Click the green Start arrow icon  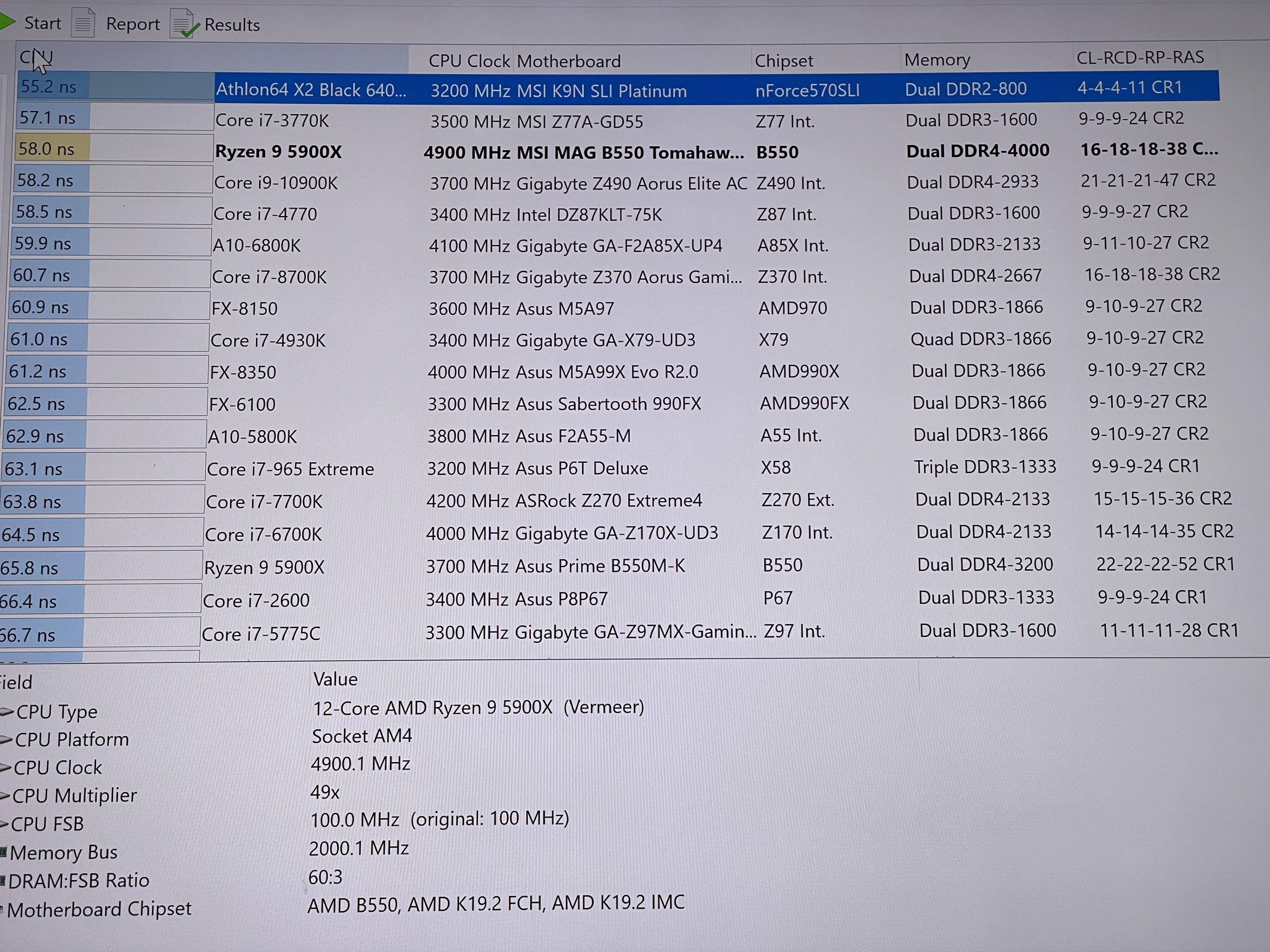[6, 22]
